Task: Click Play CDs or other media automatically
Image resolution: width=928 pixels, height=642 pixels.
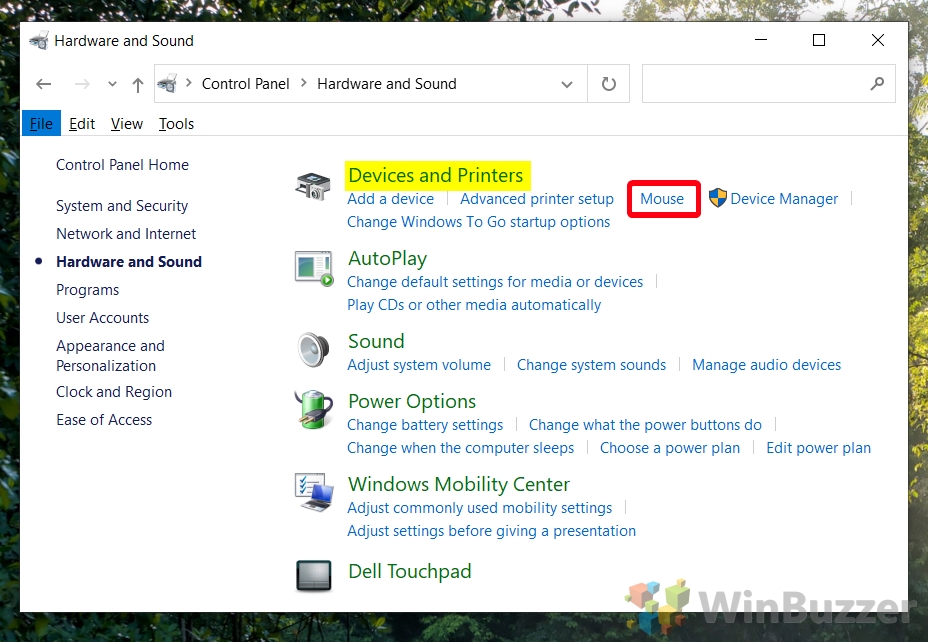Action: pyautogui.click(x=474, y=305)
